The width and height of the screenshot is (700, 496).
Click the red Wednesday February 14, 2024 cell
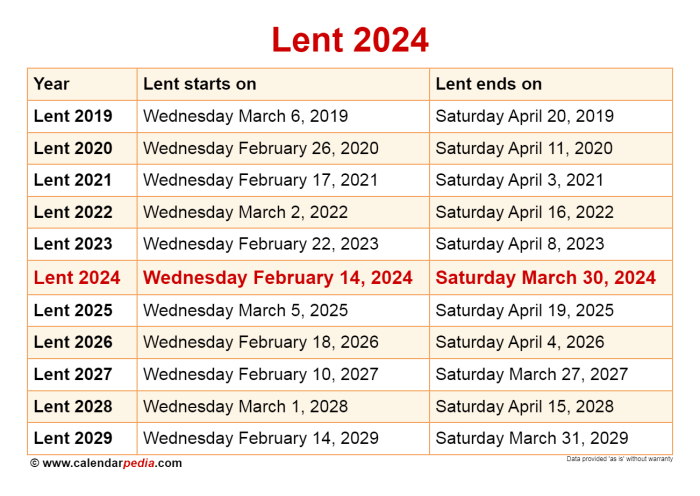point(278,278)
